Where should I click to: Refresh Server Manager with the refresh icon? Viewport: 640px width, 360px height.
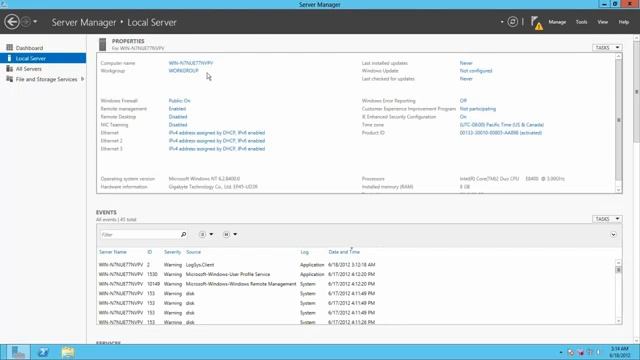[x=513, y=22]
